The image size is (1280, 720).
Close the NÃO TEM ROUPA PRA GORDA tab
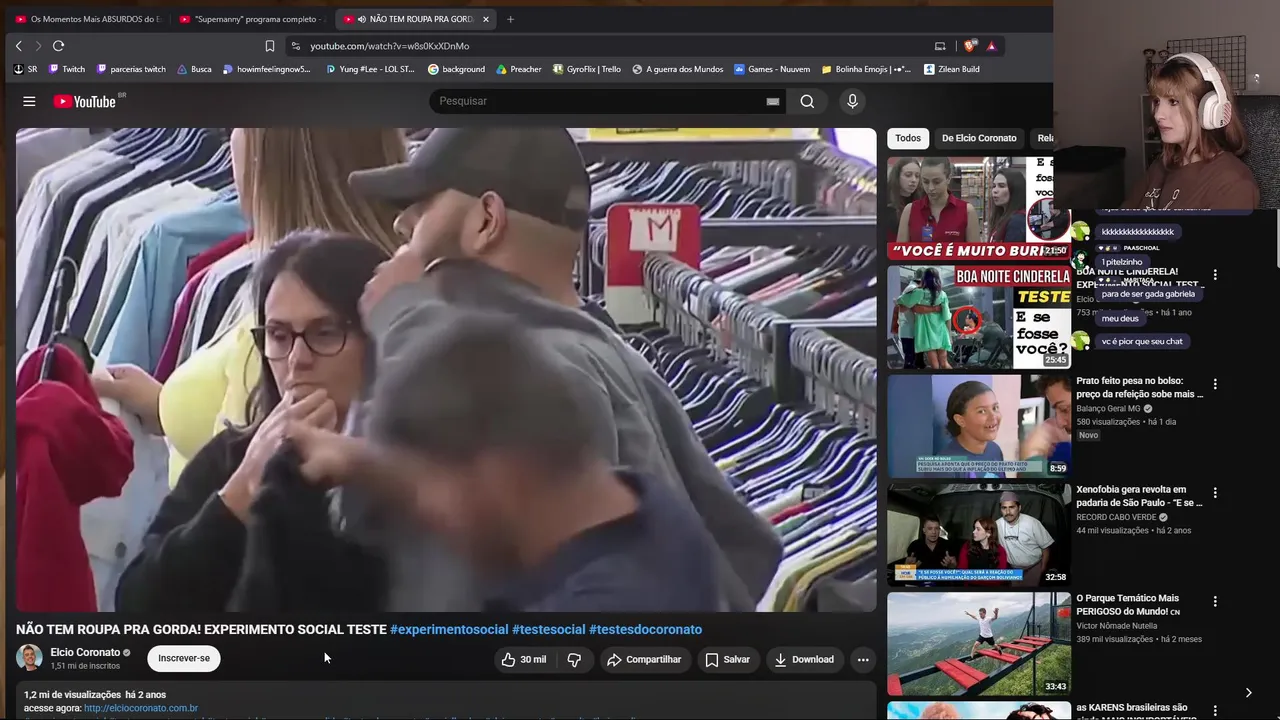coord(486,19)
